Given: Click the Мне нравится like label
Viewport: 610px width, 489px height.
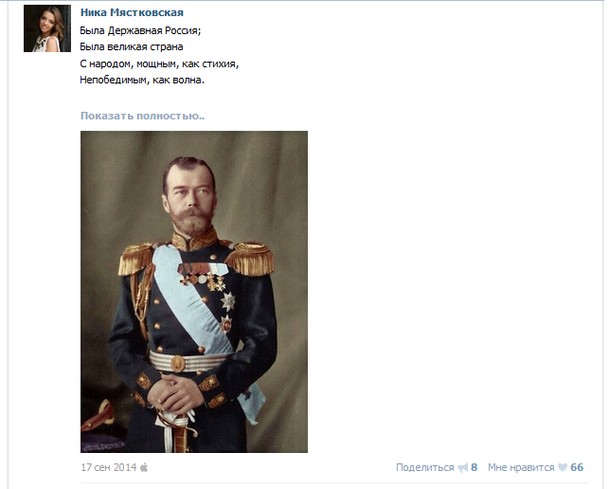Looking at the screenshot, I should tap(521, 467).
